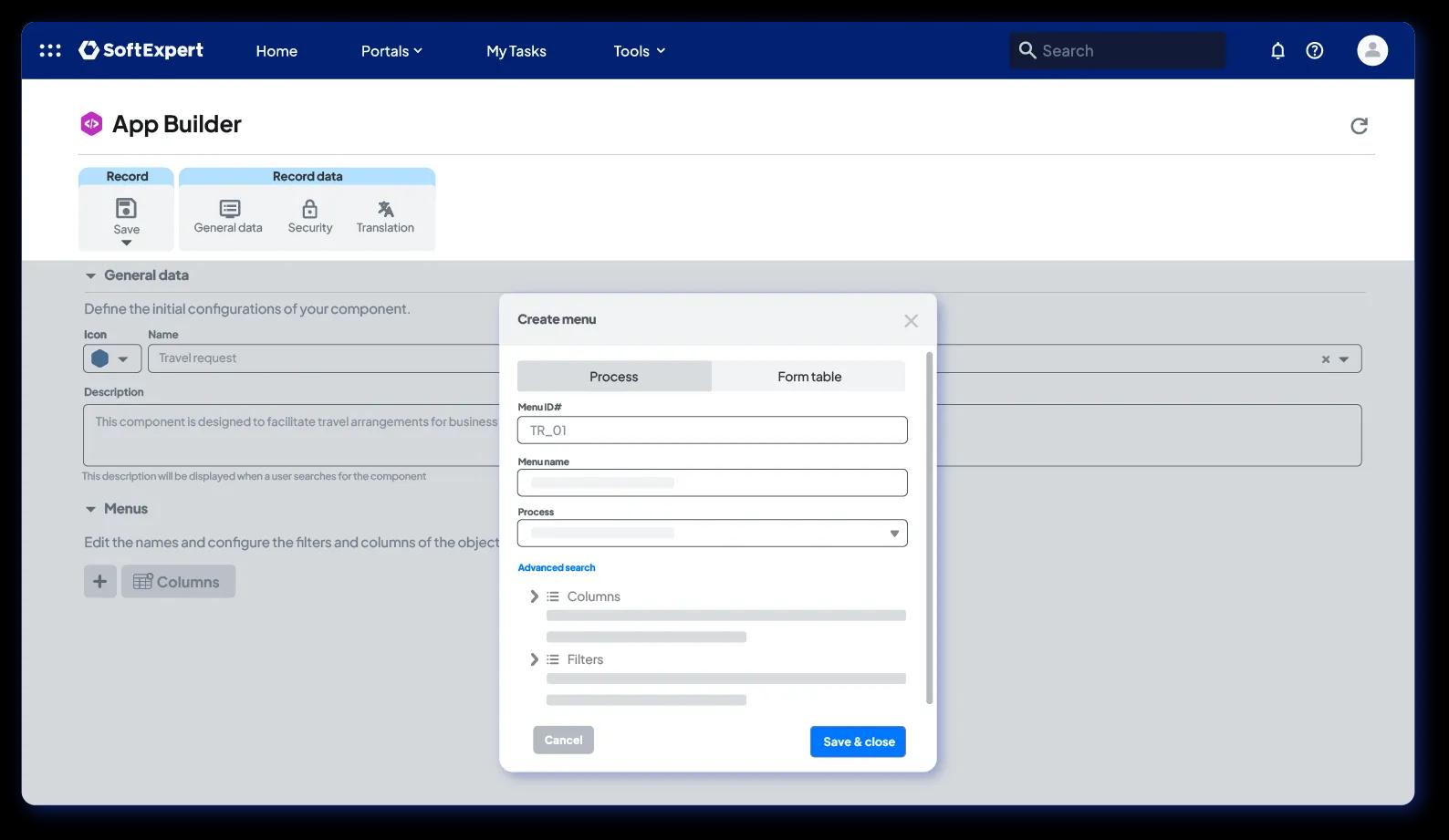Click the Save & close button
Viewport: 1449px width, 840px height.
(858, 741)
